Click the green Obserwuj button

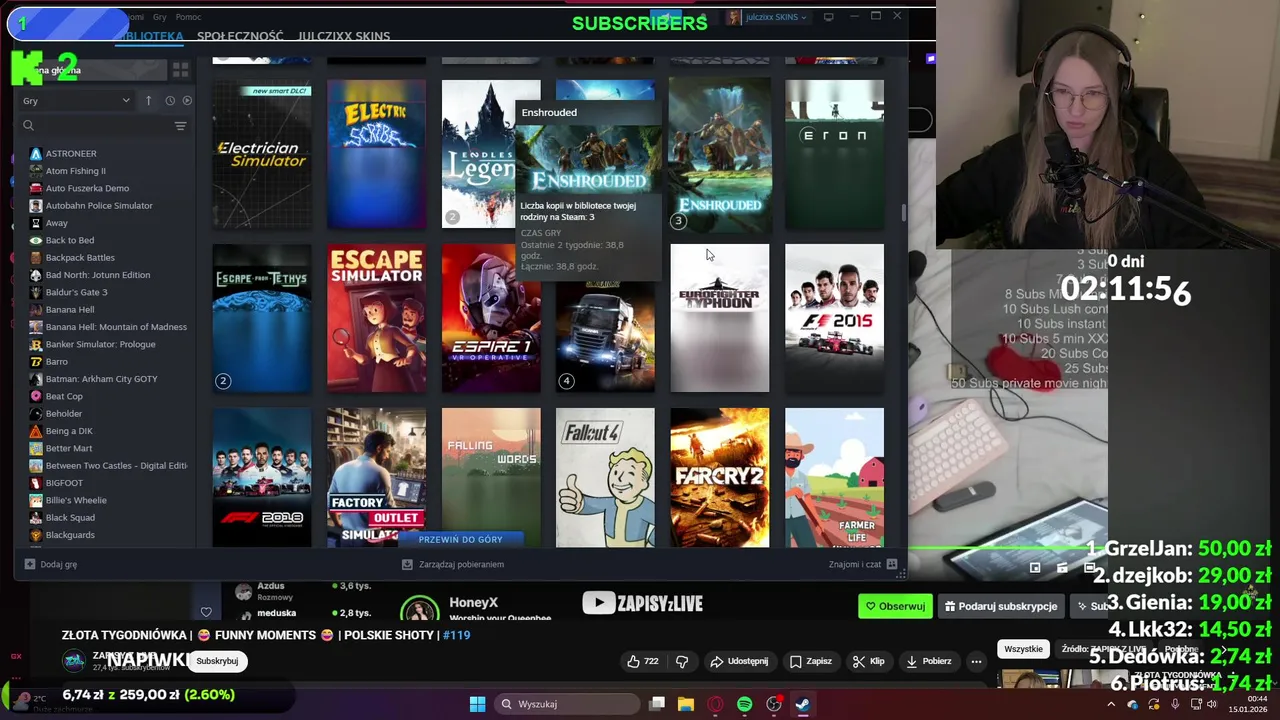tap(895, 606)
